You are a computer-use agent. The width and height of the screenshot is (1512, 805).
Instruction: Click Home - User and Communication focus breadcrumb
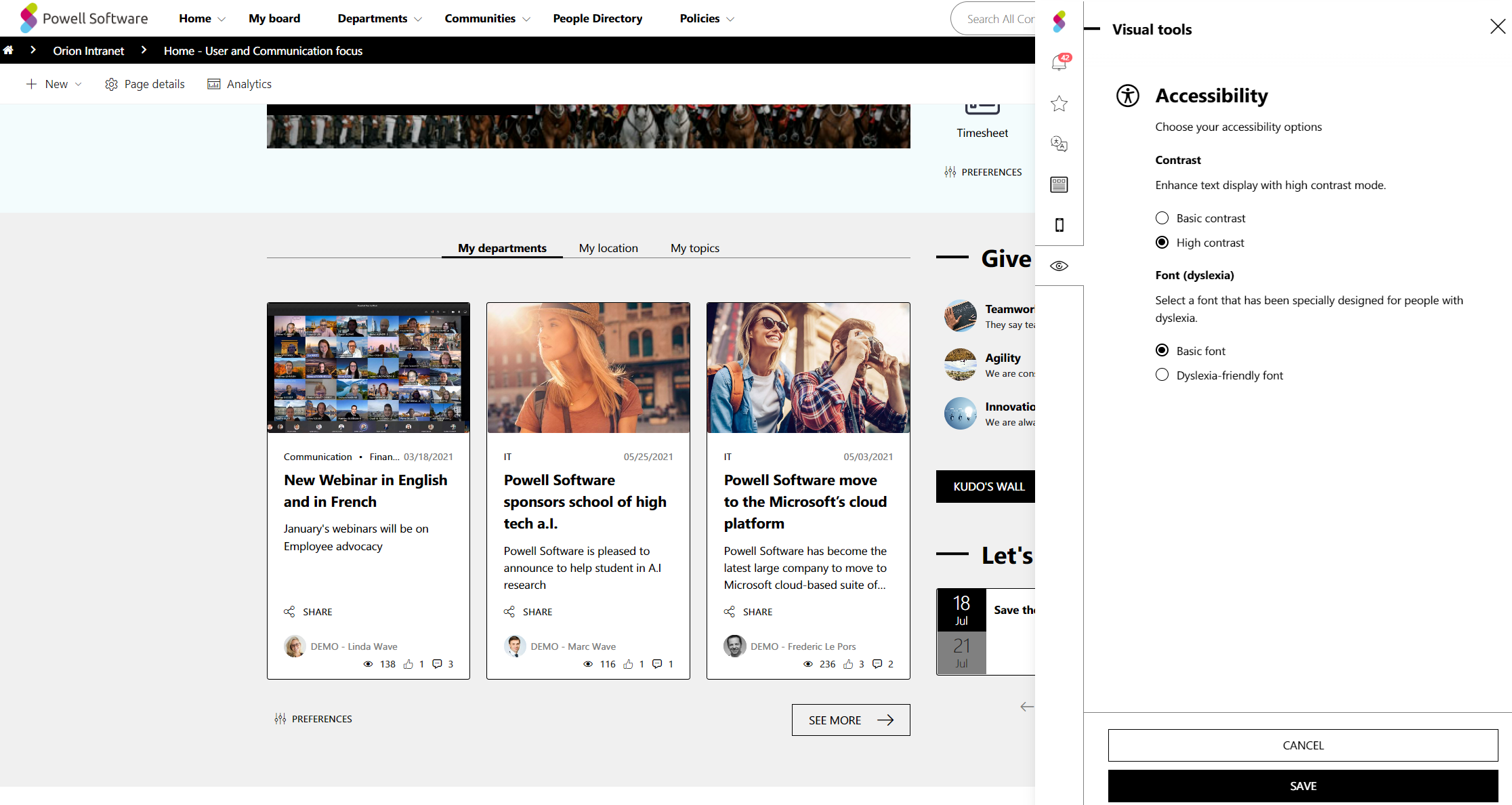pyautogui.click(x=263, y=51)
